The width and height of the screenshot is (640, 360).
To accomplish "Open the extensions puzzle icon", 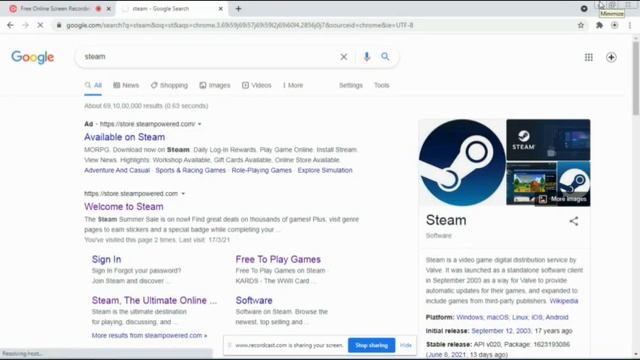I will tap(599, 25).
